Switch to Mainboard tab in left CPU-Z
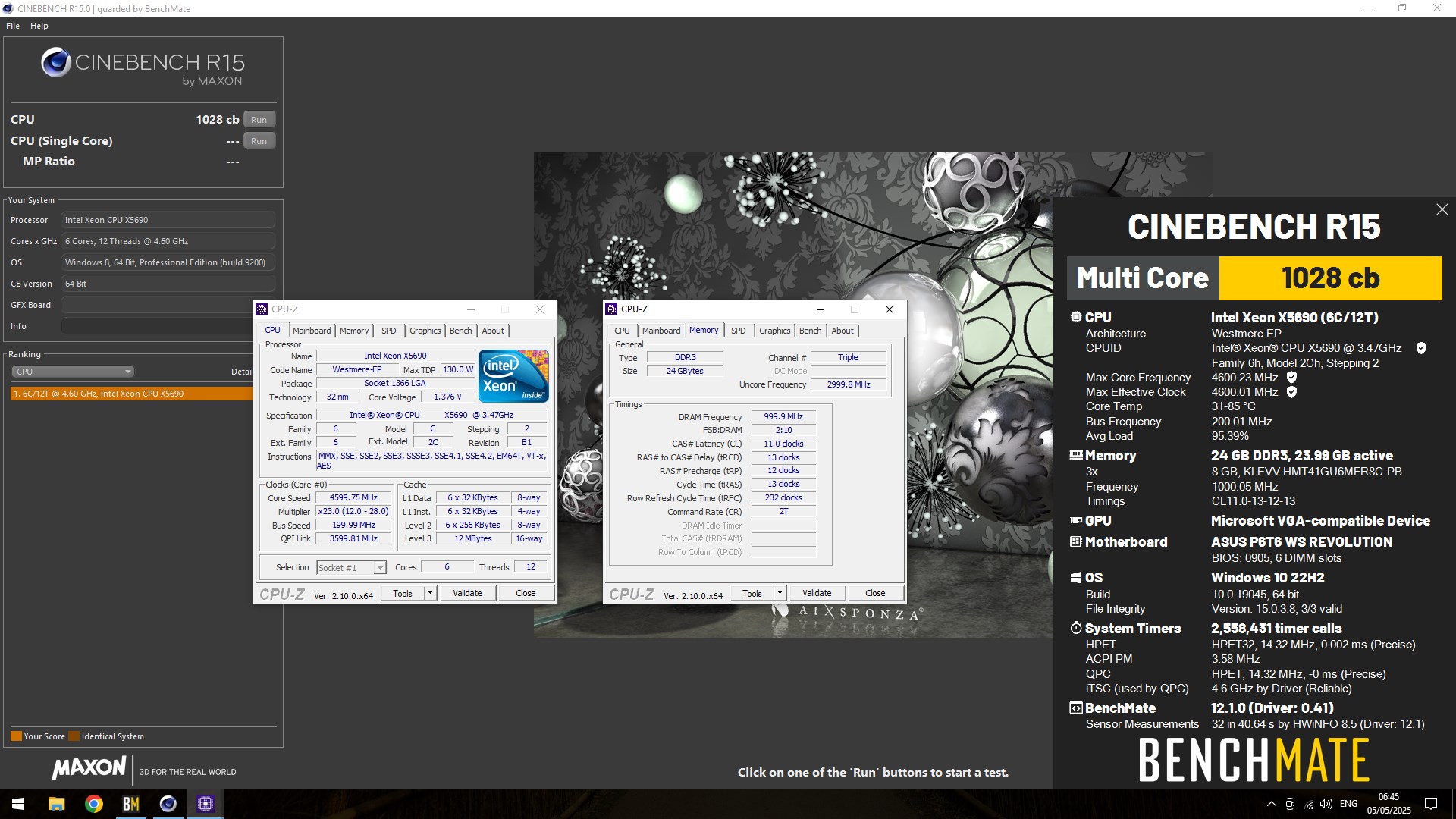The height and width of the screenshot is (819, 1456). click(x=312, y=331)
